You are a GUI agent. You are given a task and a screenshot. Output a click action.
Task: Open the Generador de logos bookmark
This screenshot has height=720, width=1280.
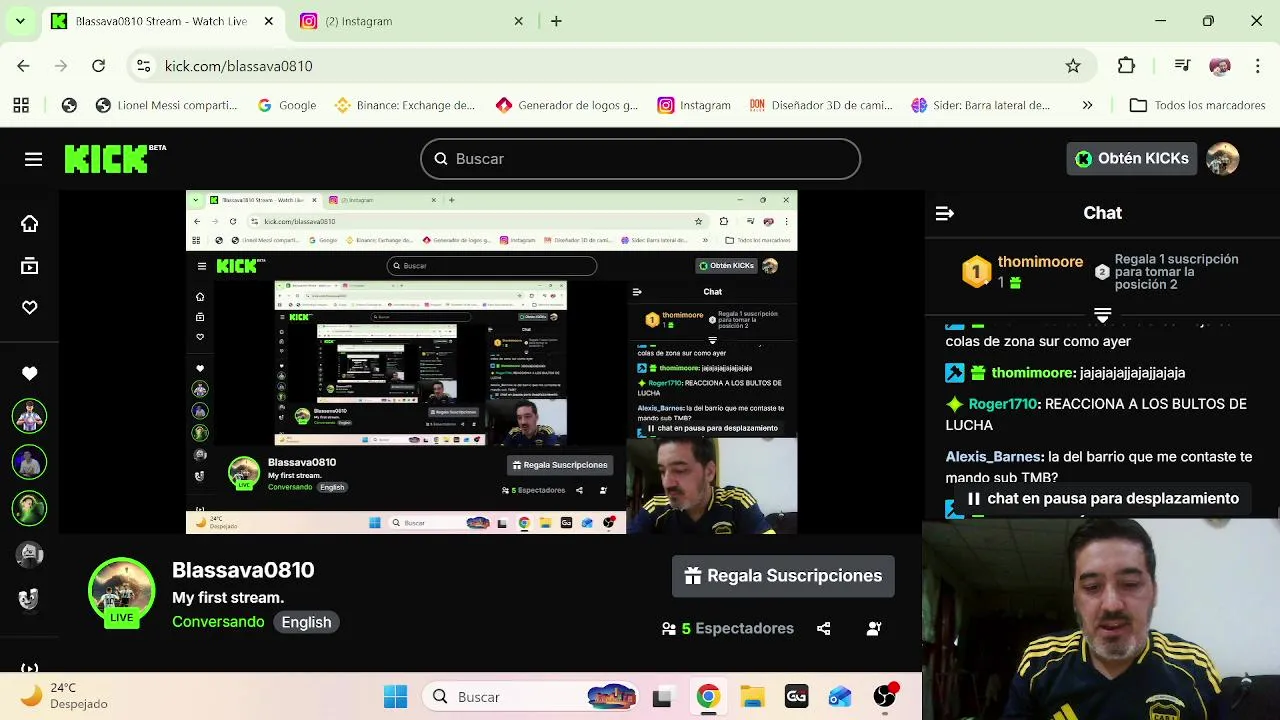tap(566, 105)
